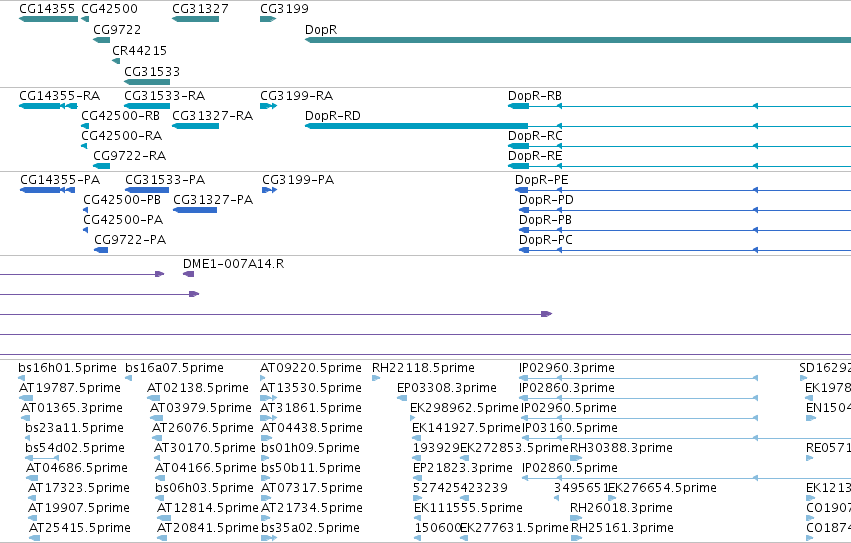Click the CG31533 gene feature bar
Image resolution: width=851 pixels, height=543 pixels.
[x=147, y=82]
